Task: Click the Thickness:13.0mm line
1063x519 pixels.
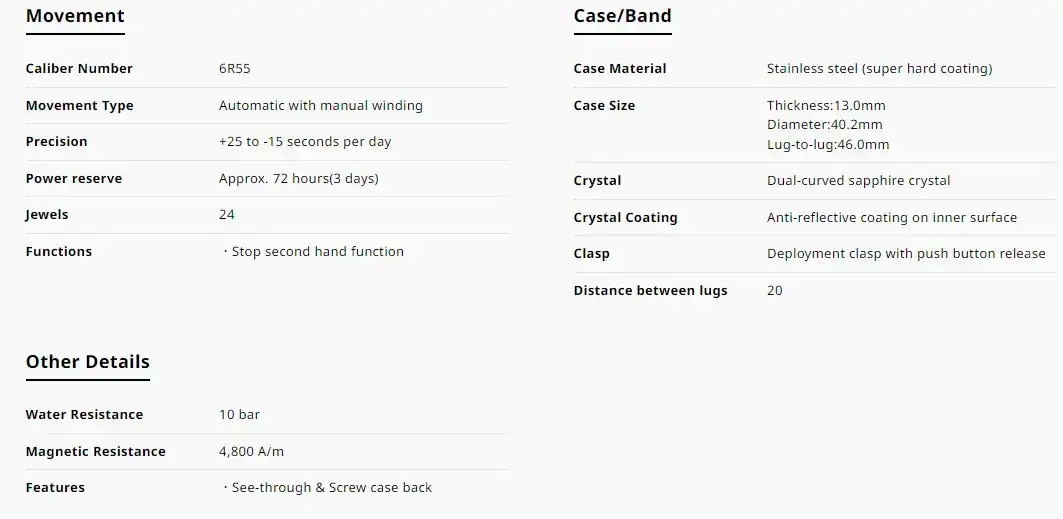Action: tap(826, 106)
